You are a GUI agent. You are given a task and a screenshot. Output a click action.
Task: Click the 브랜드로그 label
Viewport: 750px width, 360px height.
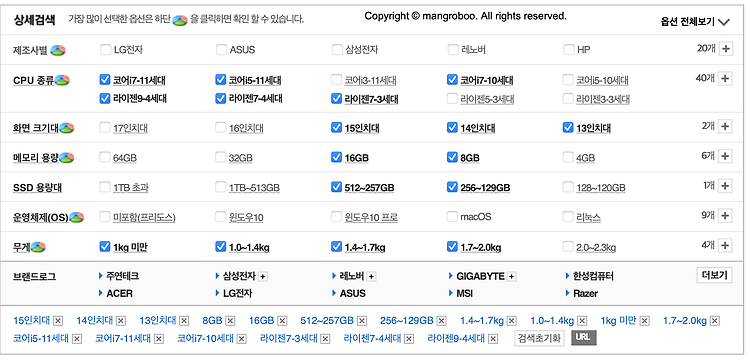(34, 276)
